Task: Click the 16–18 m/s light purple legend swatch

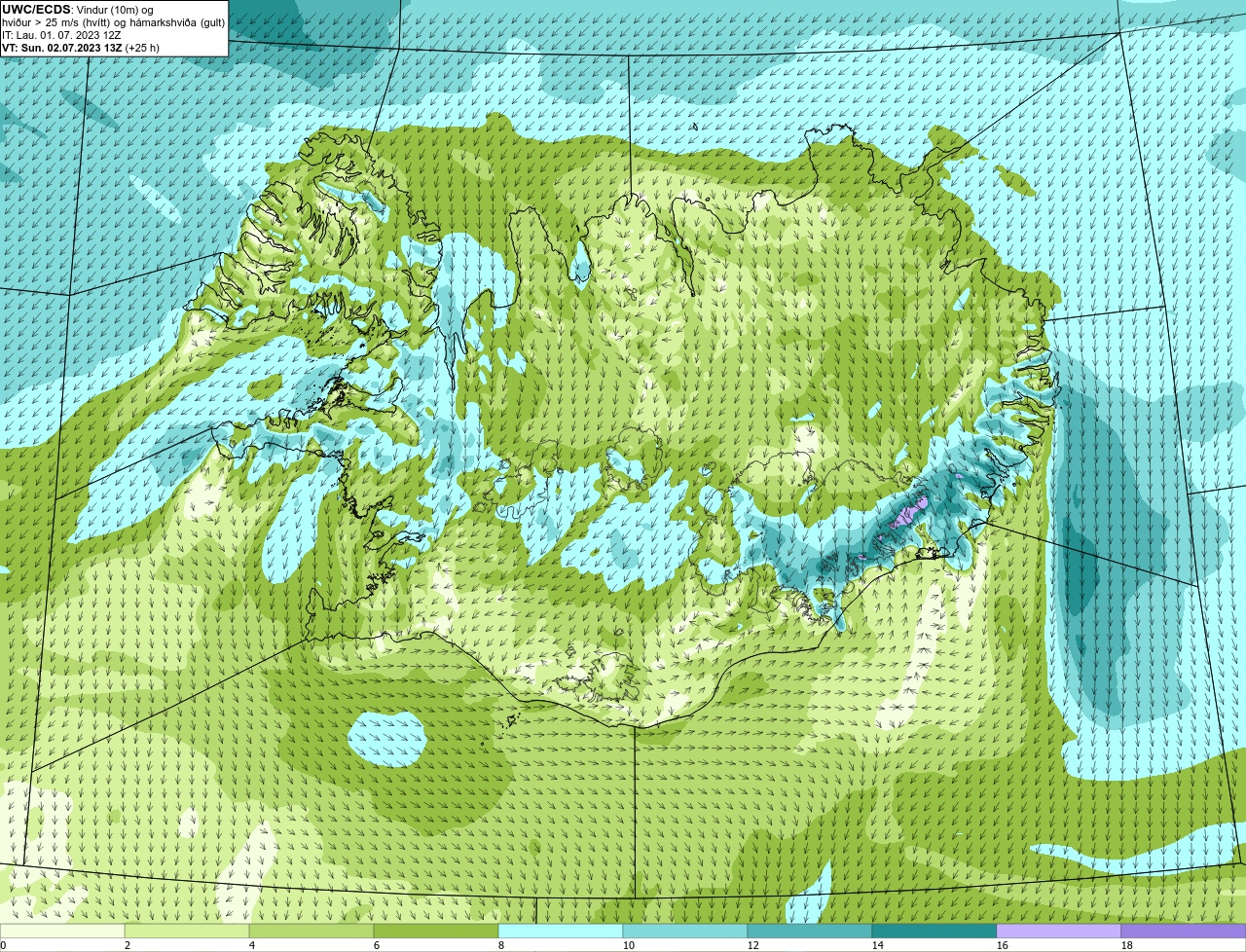Action: point(1059,932)
